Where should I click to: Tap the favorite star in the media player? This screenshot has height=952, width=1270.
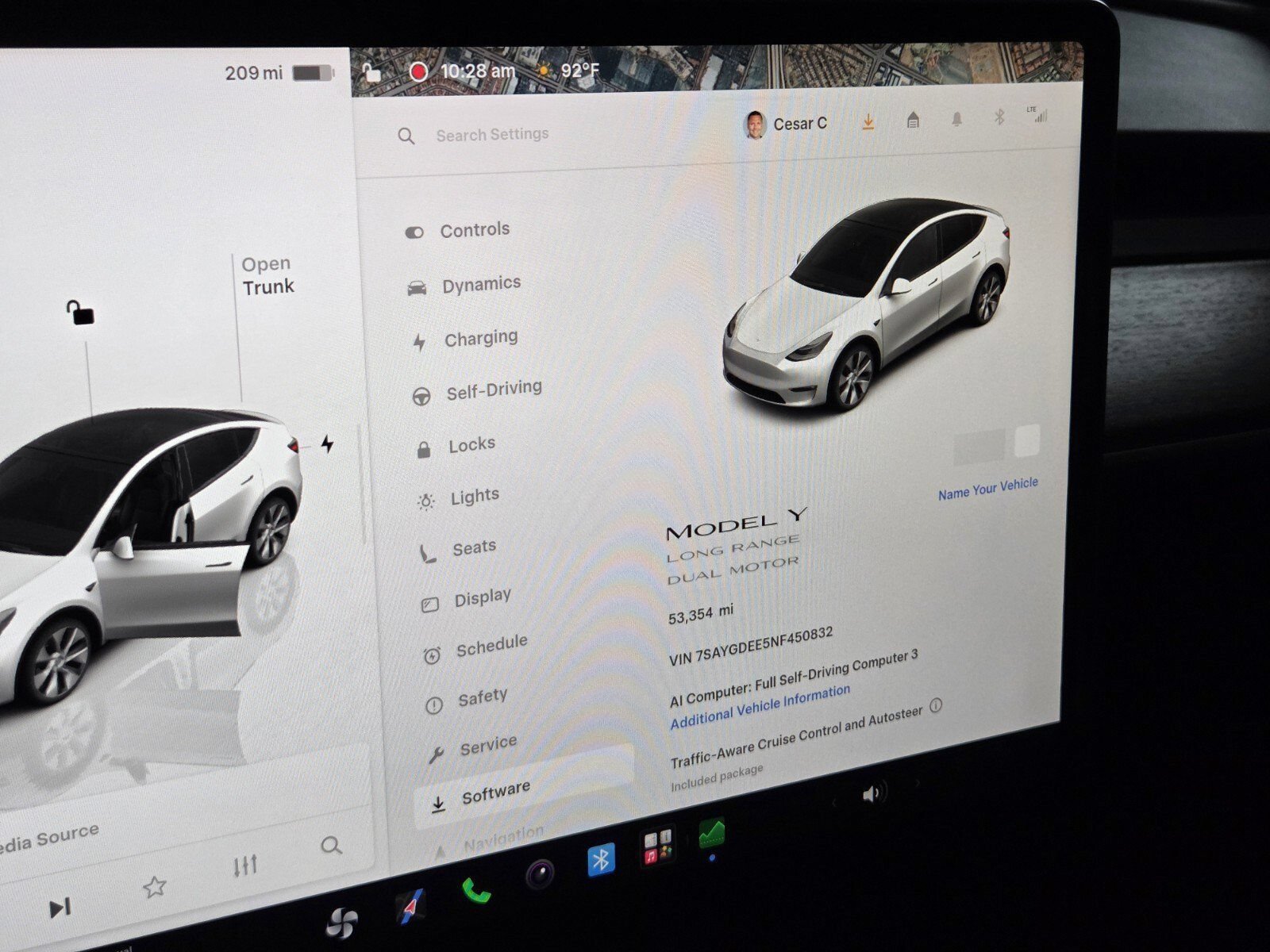click(154, 886)
